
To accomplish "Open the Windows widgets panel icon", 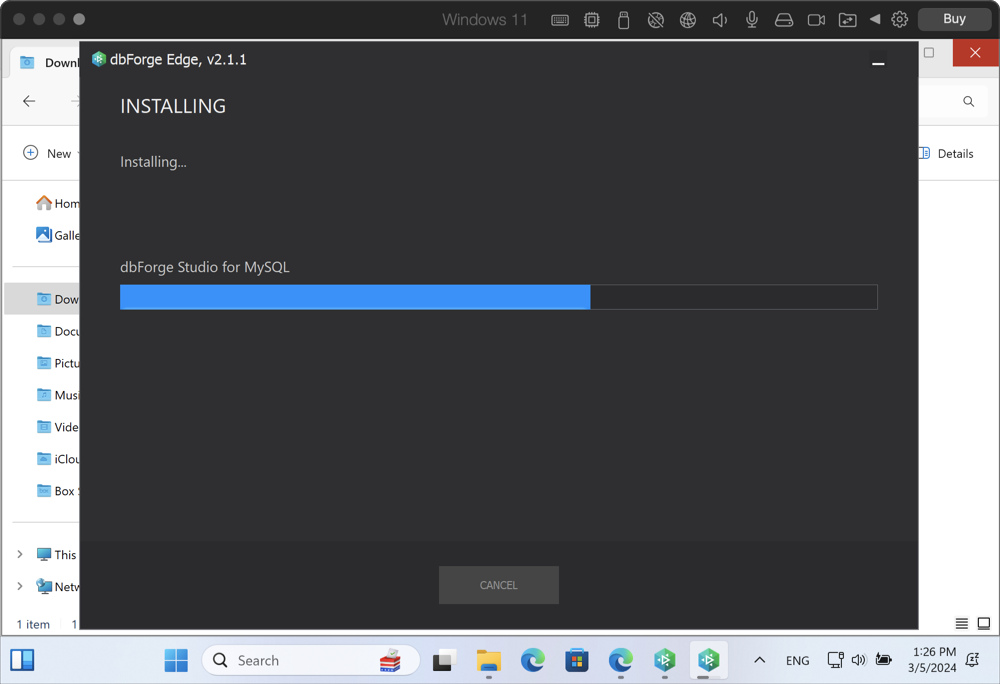I will click(x=22, y=660).
